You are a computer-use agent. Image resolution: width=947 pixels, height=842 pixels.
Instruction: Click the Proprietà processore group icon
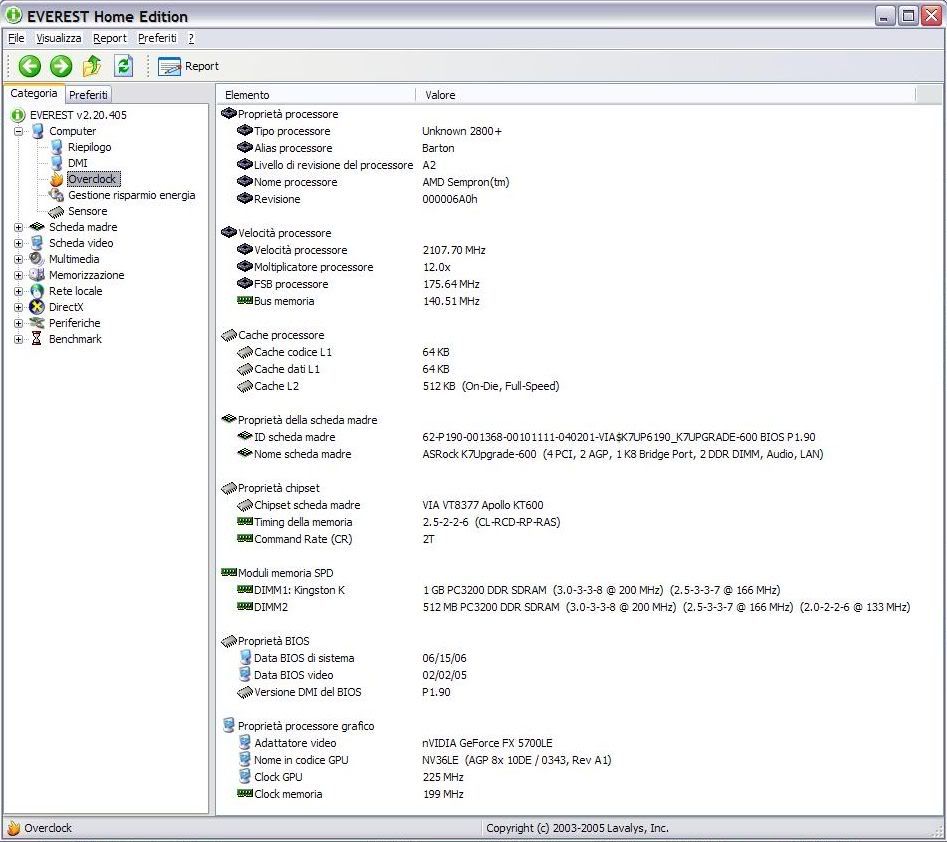point(228,114)
